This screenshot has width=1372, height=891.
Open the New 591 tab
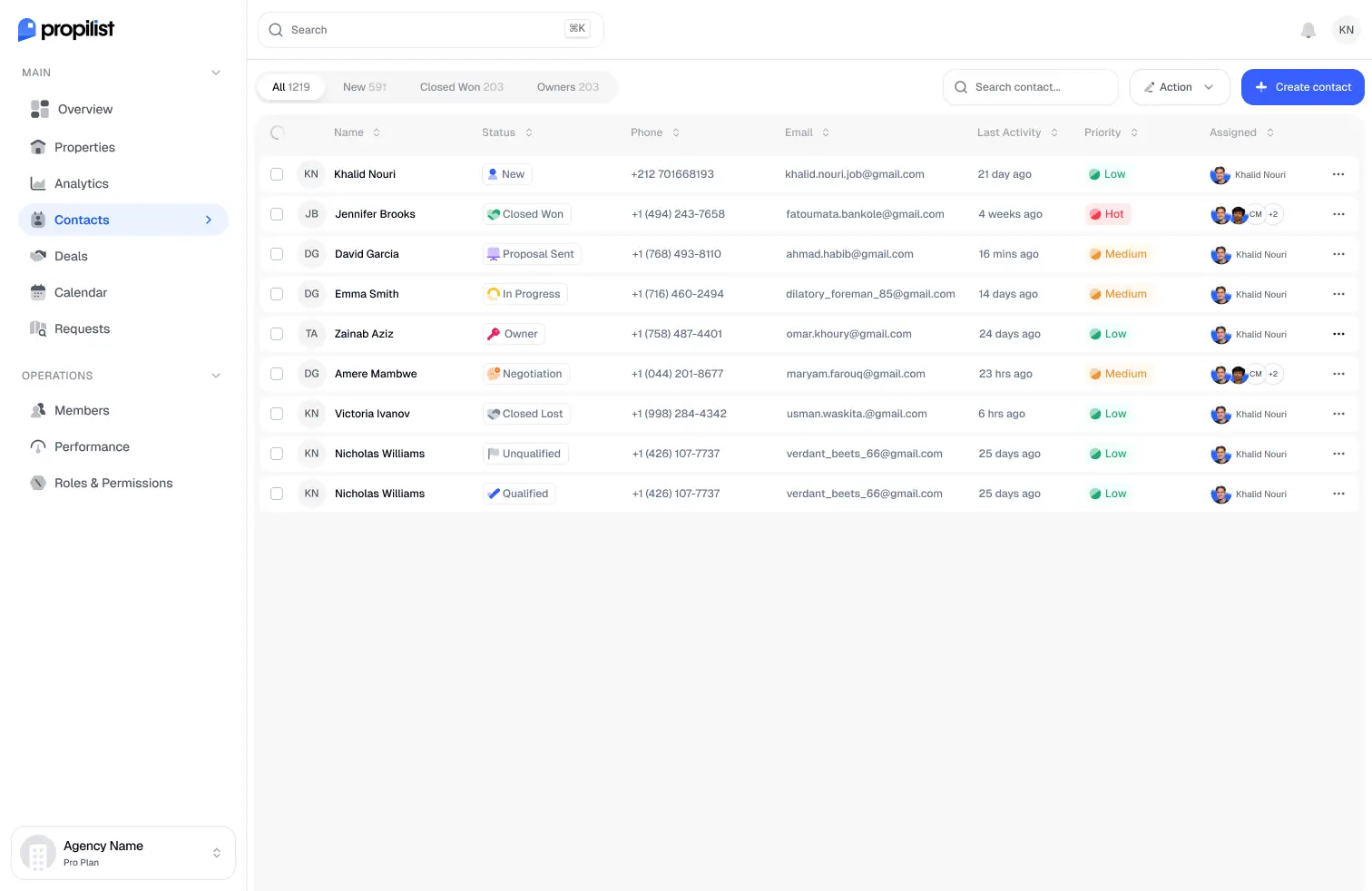point(364,86)
